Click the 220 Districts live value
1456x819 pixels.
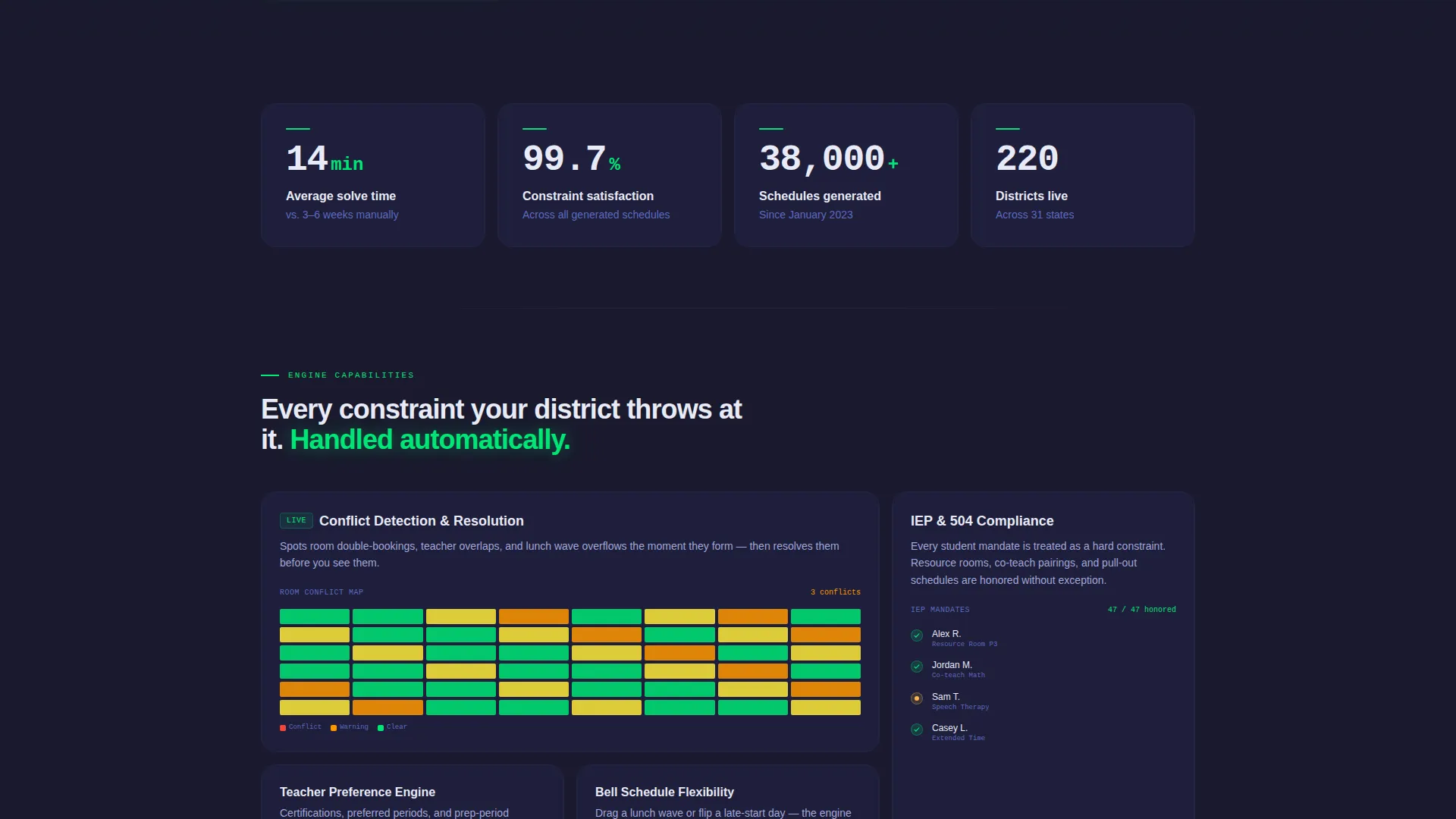1027,159
